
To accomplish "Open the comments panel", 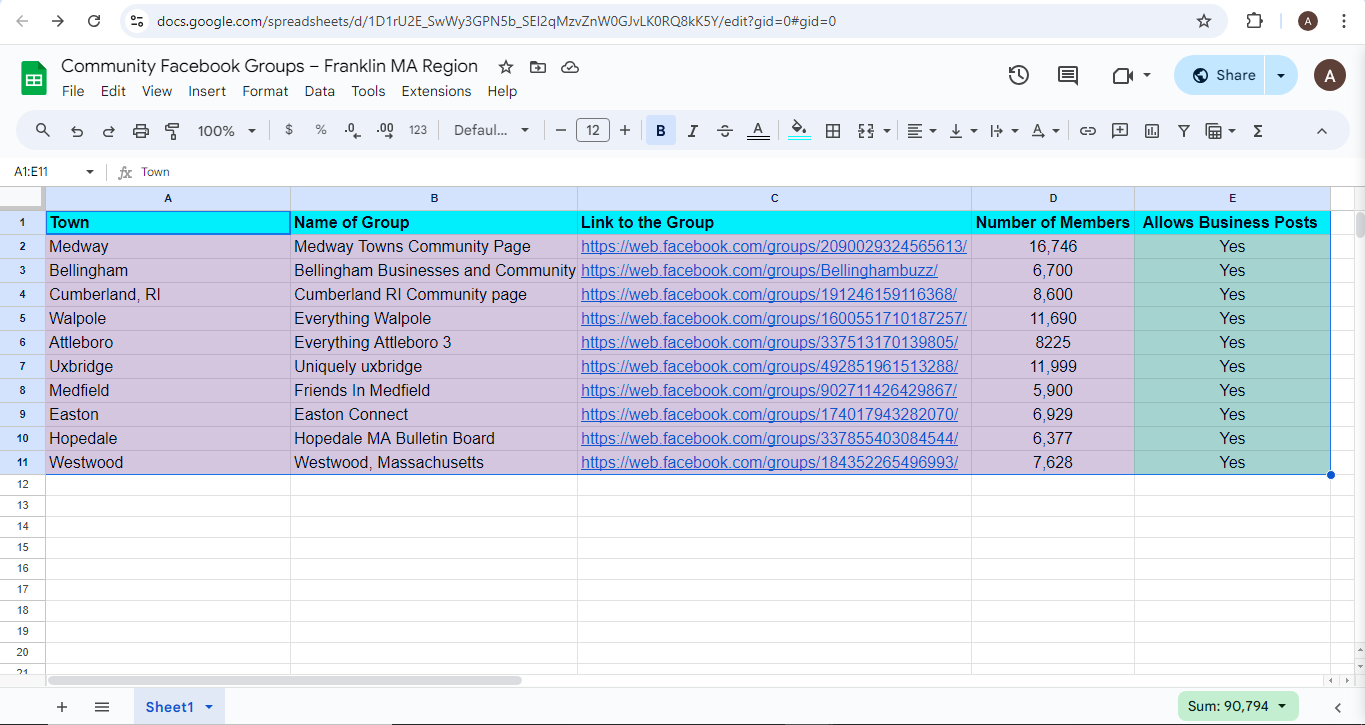I will 1068,75.
